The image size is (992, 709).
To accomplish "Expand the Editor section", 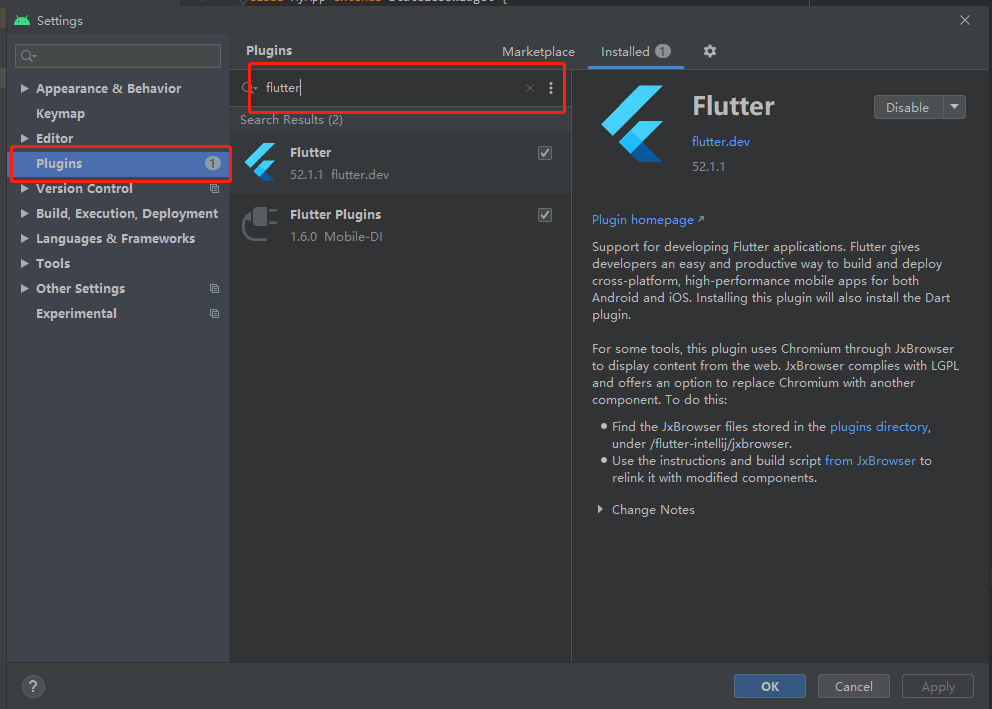I will (24, 138).
